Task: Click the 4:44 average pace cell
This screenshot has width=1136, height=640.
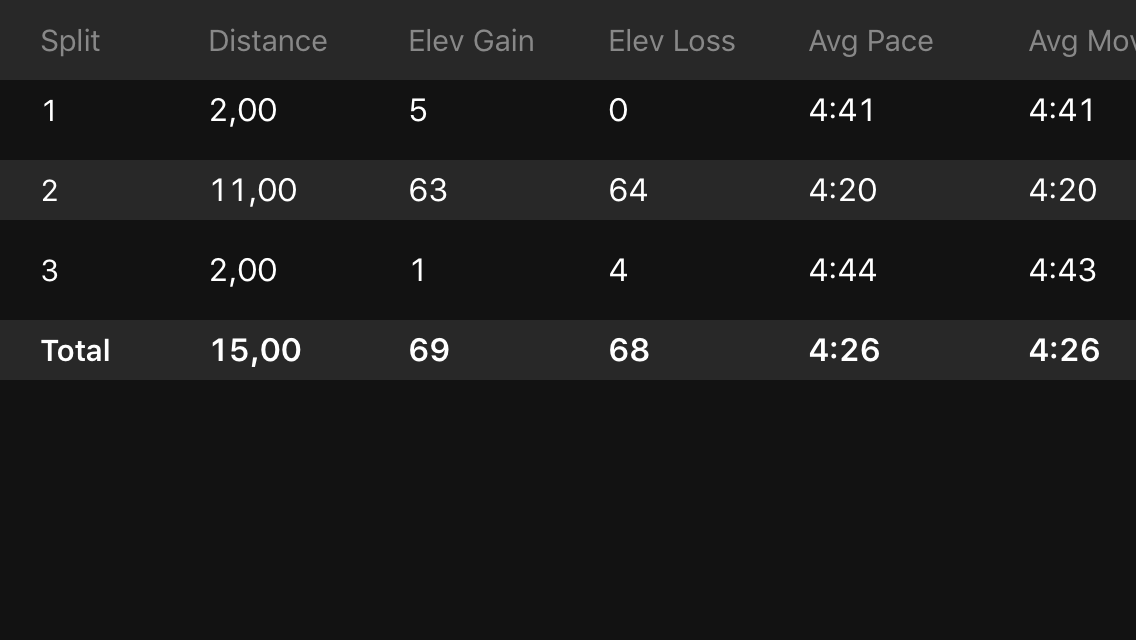Action: coord(843,270)
